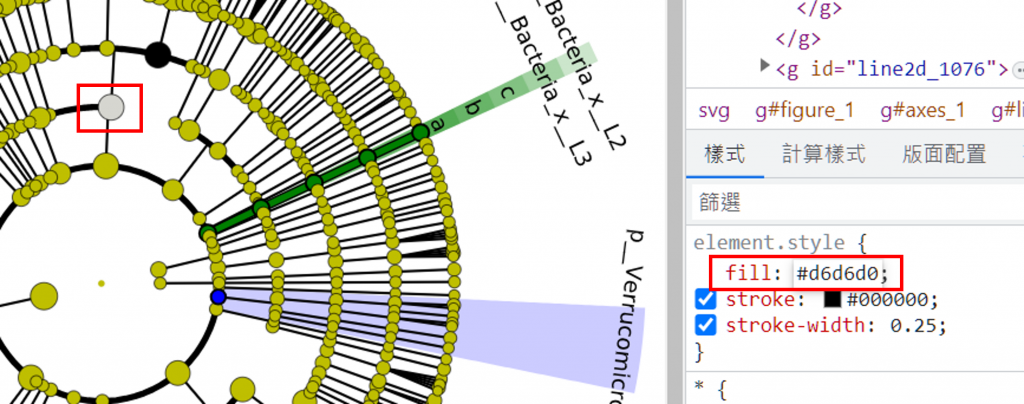
Task: Click the tiny yellow center dot
Action: point(101,283)
